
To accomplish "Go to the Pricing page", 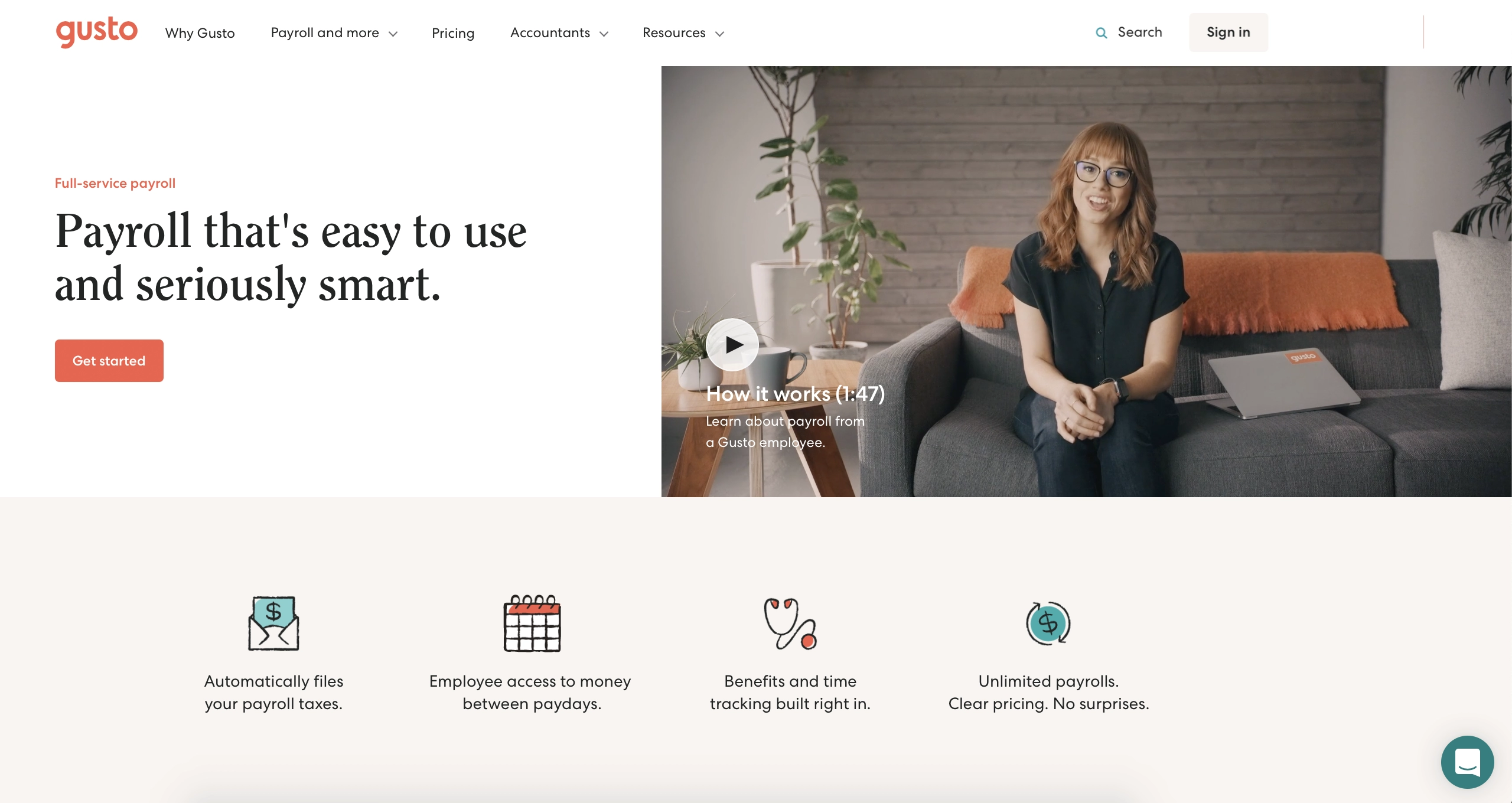I will click(x=453, y=33).
